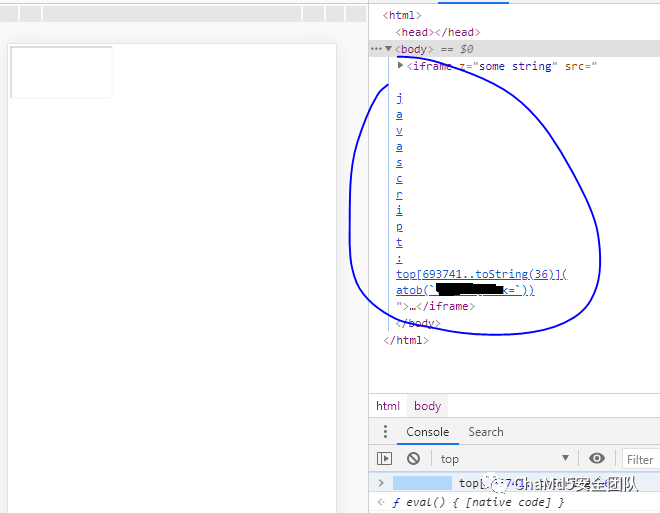Viewport: 660px width, 513px height.
Task: Click the iframe box in the page preview
Action: pyautogui.click(x=61, y=72)
